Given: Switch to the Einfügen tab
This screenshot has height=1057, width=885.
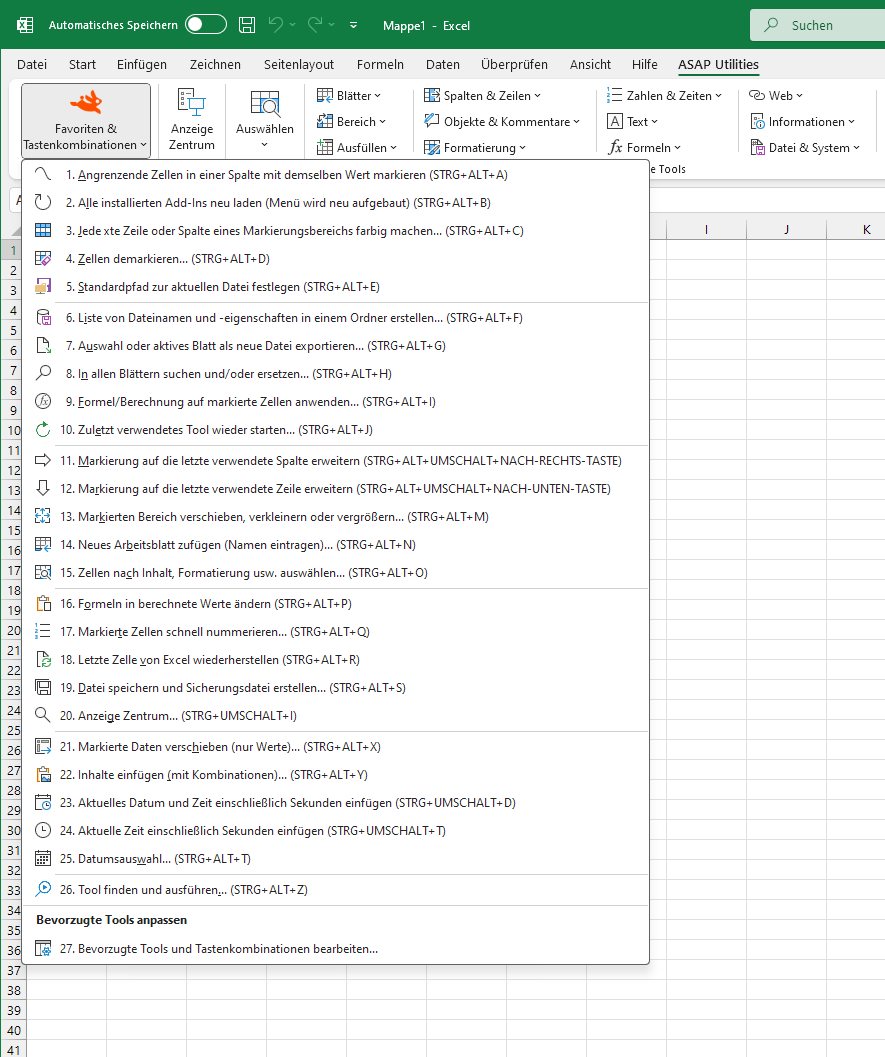Looking at the screenshot, I should (x=142, y=64).
